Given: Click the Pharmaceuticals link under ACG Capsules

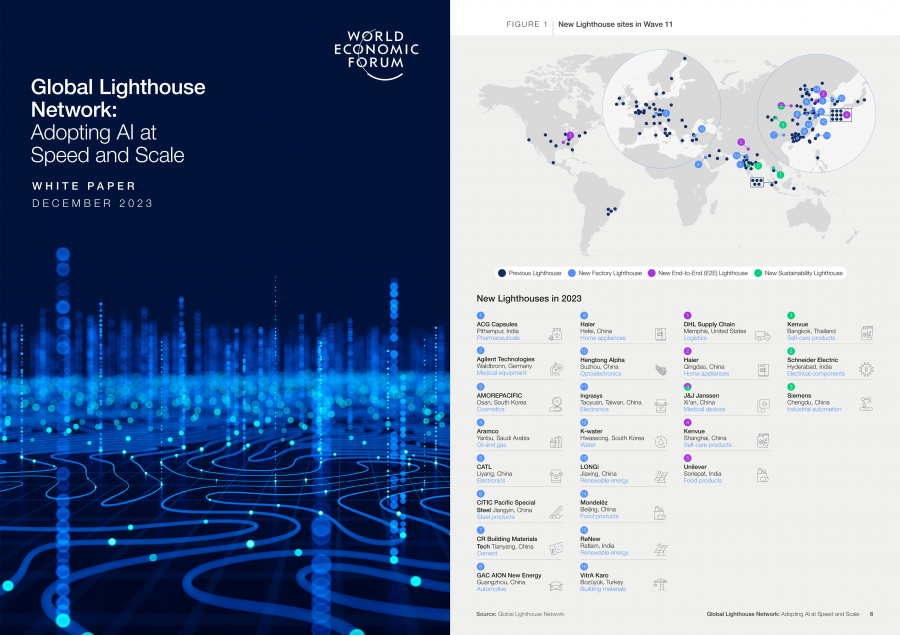Looking at the screenshot, I should pos(499,338).
